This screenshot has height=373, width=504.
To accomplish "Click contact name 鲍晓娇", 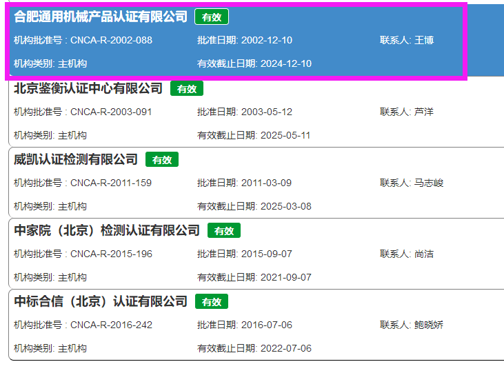I will (429, 325).
